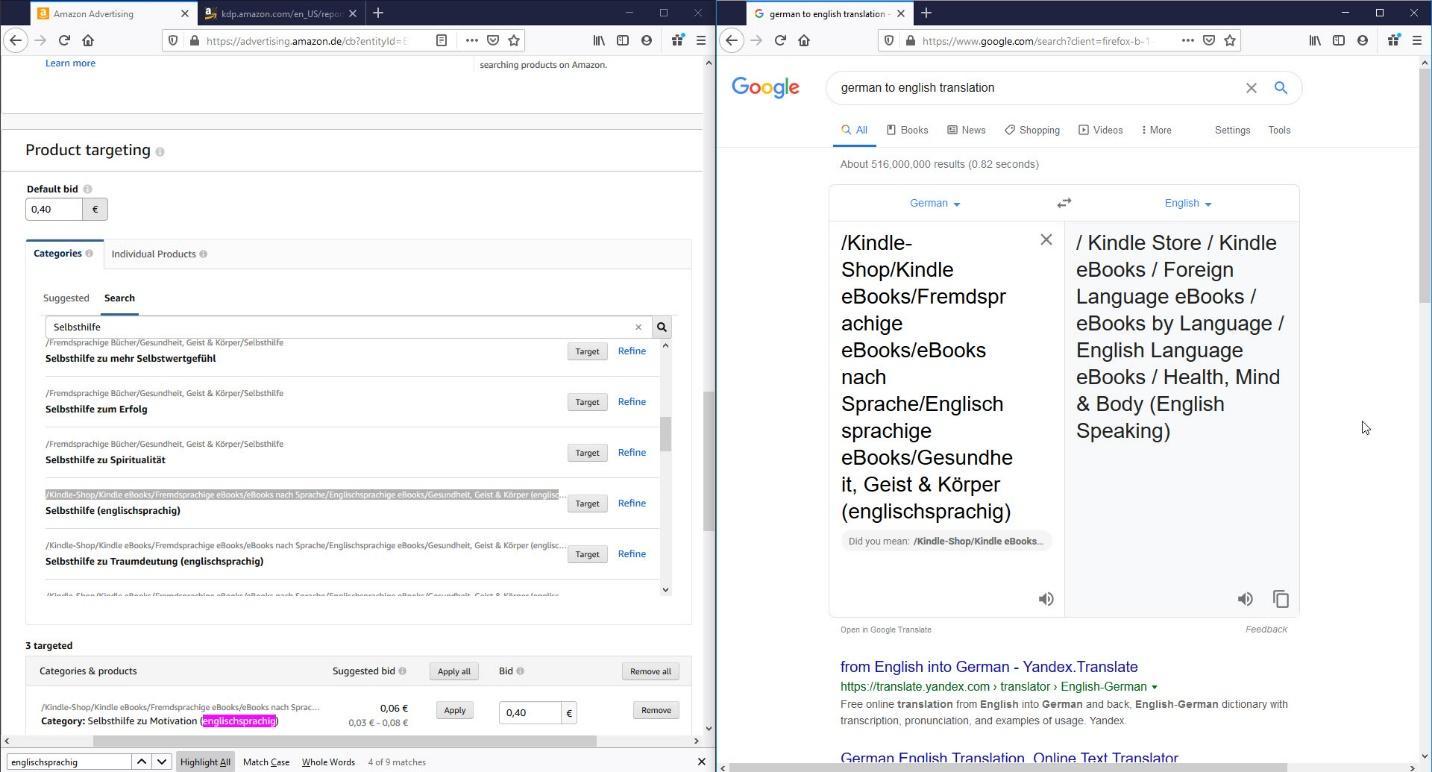Copy the English translation text

click(x=1280, y=599)
